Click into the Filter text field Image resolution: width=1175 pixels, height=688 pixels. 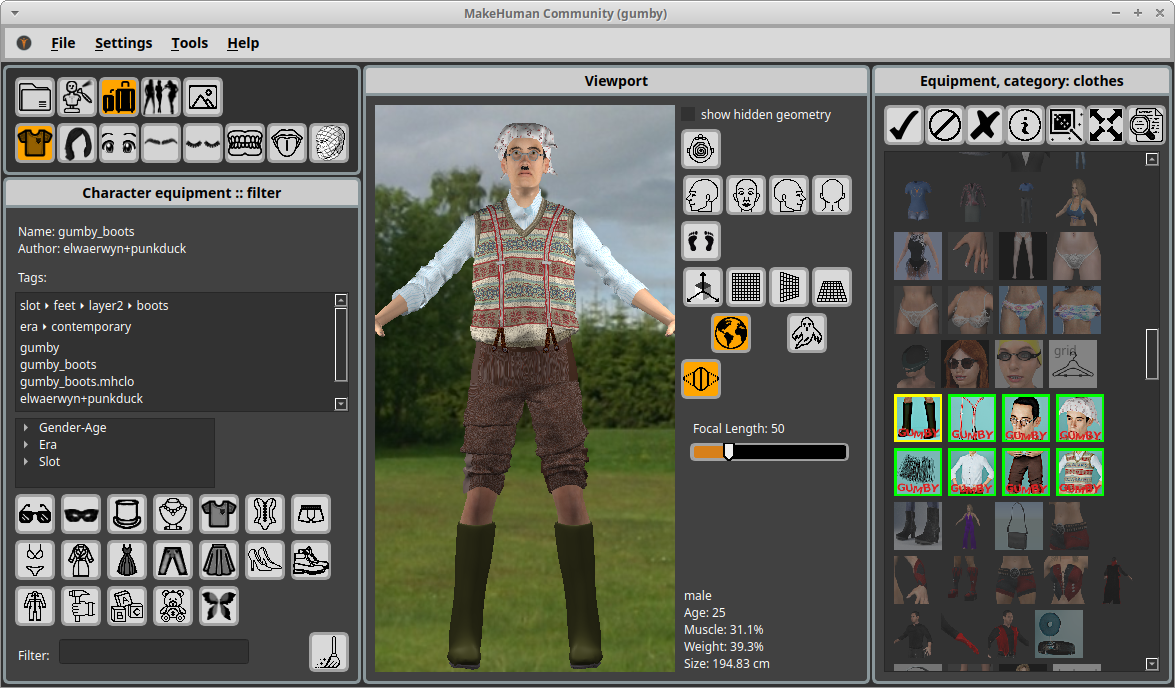(153, 652)
